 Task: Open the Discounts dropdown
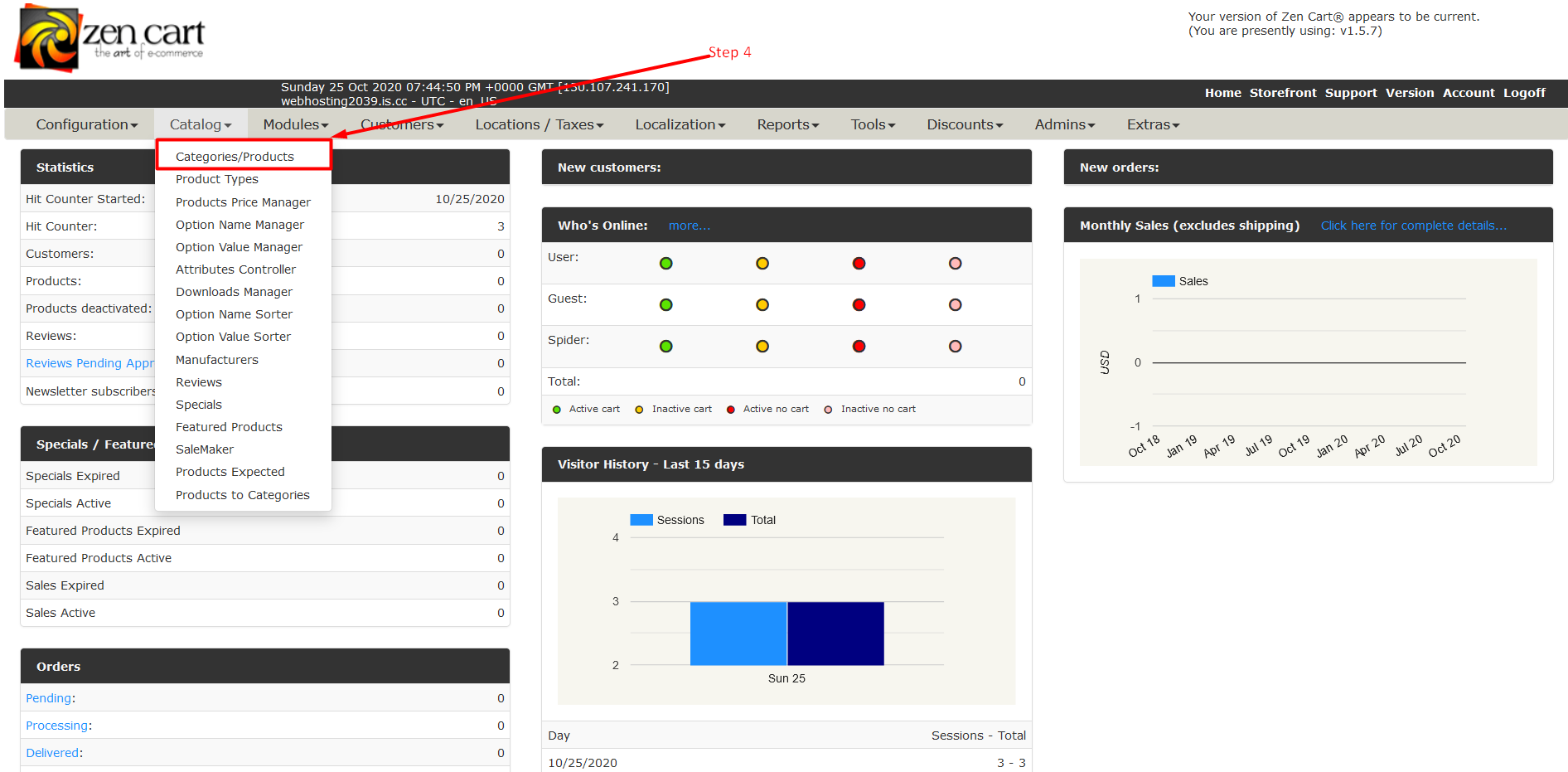[965, 124]
